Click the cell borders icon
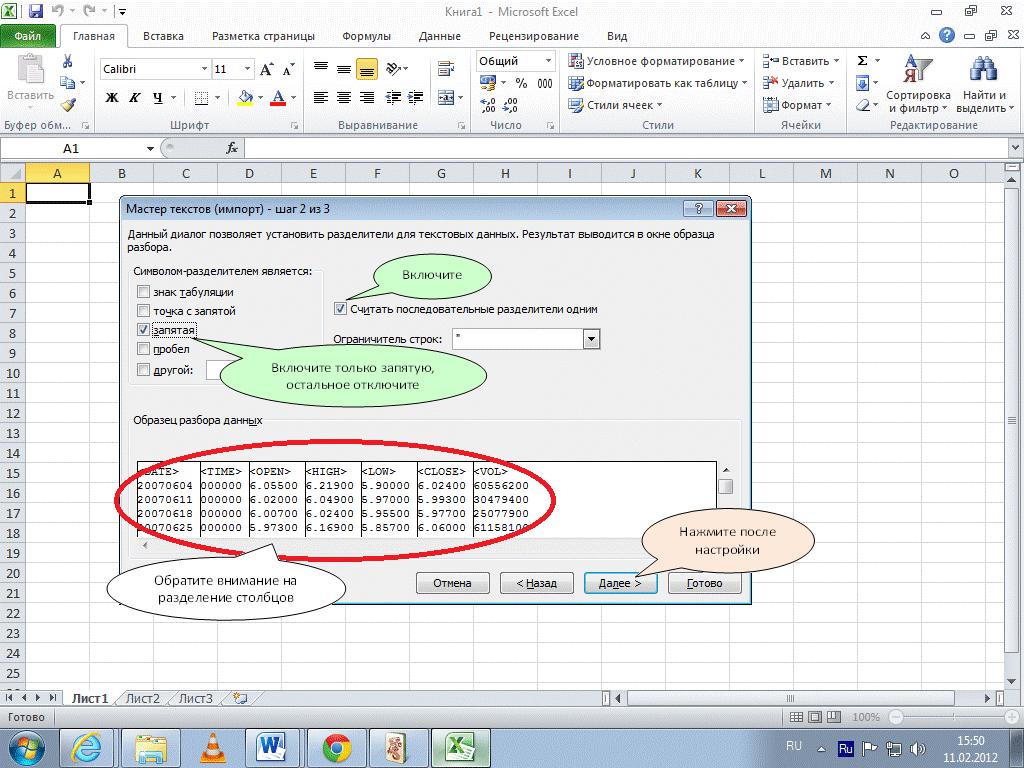The image size is (1024, 768). click(201, 98)
